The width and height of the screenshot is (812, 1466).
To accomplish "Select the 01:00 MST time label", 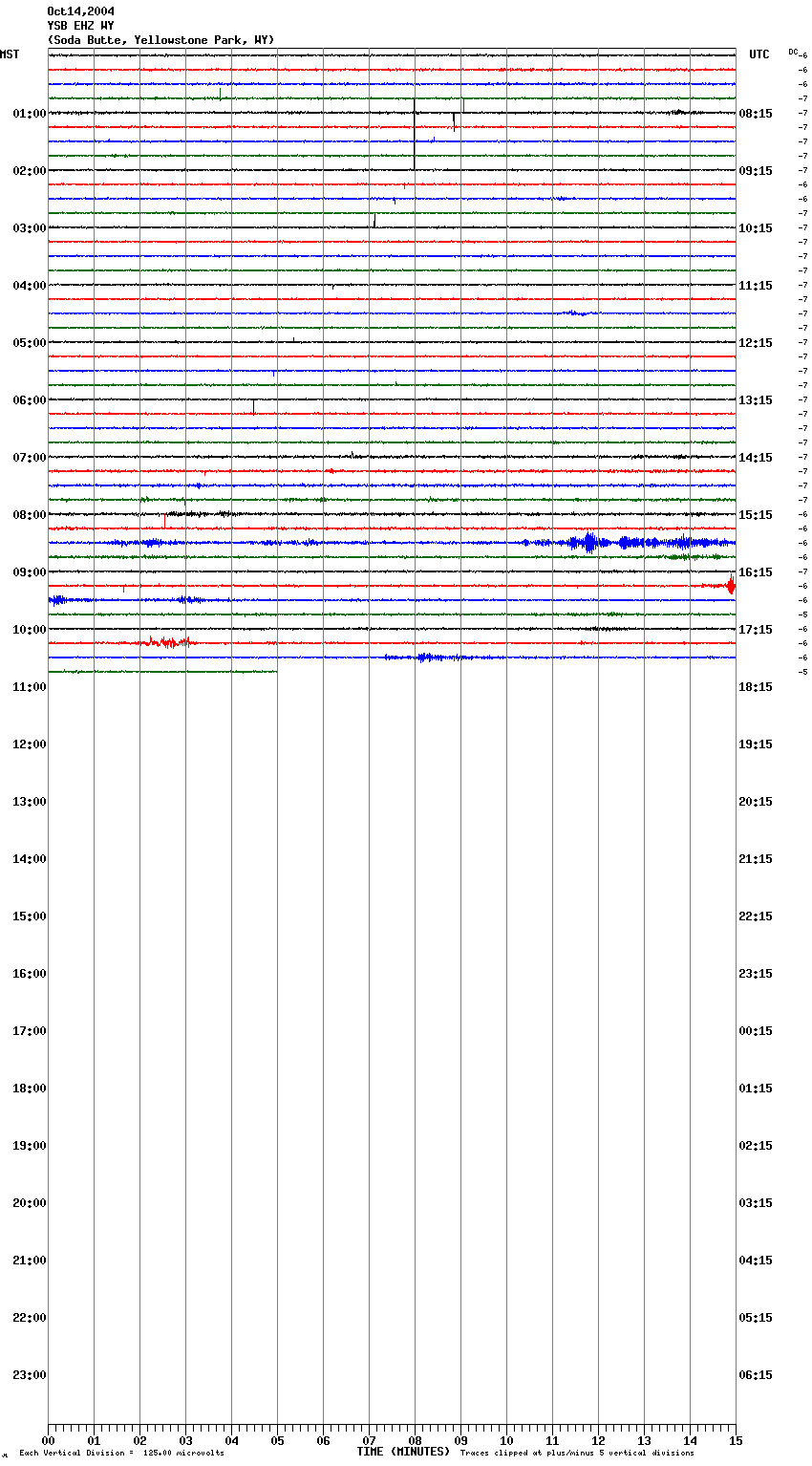I will point(30,114).
